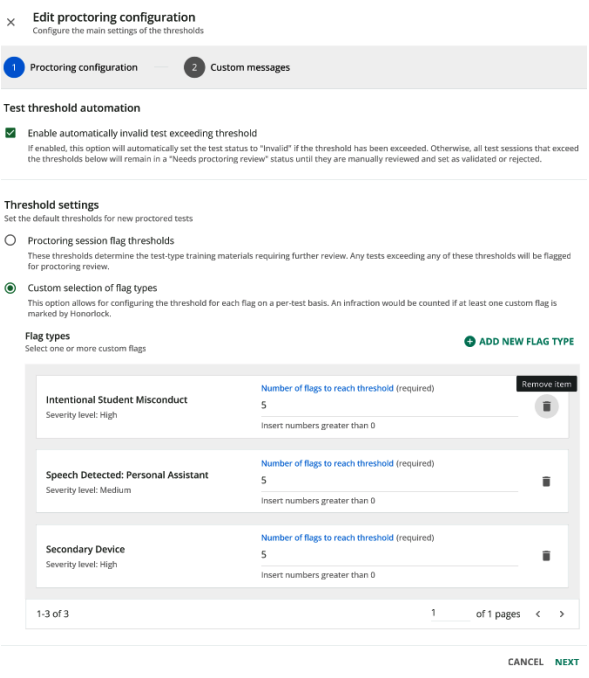This screenshot has height=678, width=589.
Task: Edit threshold number for Secondary Device
Action: click(389, 555)
